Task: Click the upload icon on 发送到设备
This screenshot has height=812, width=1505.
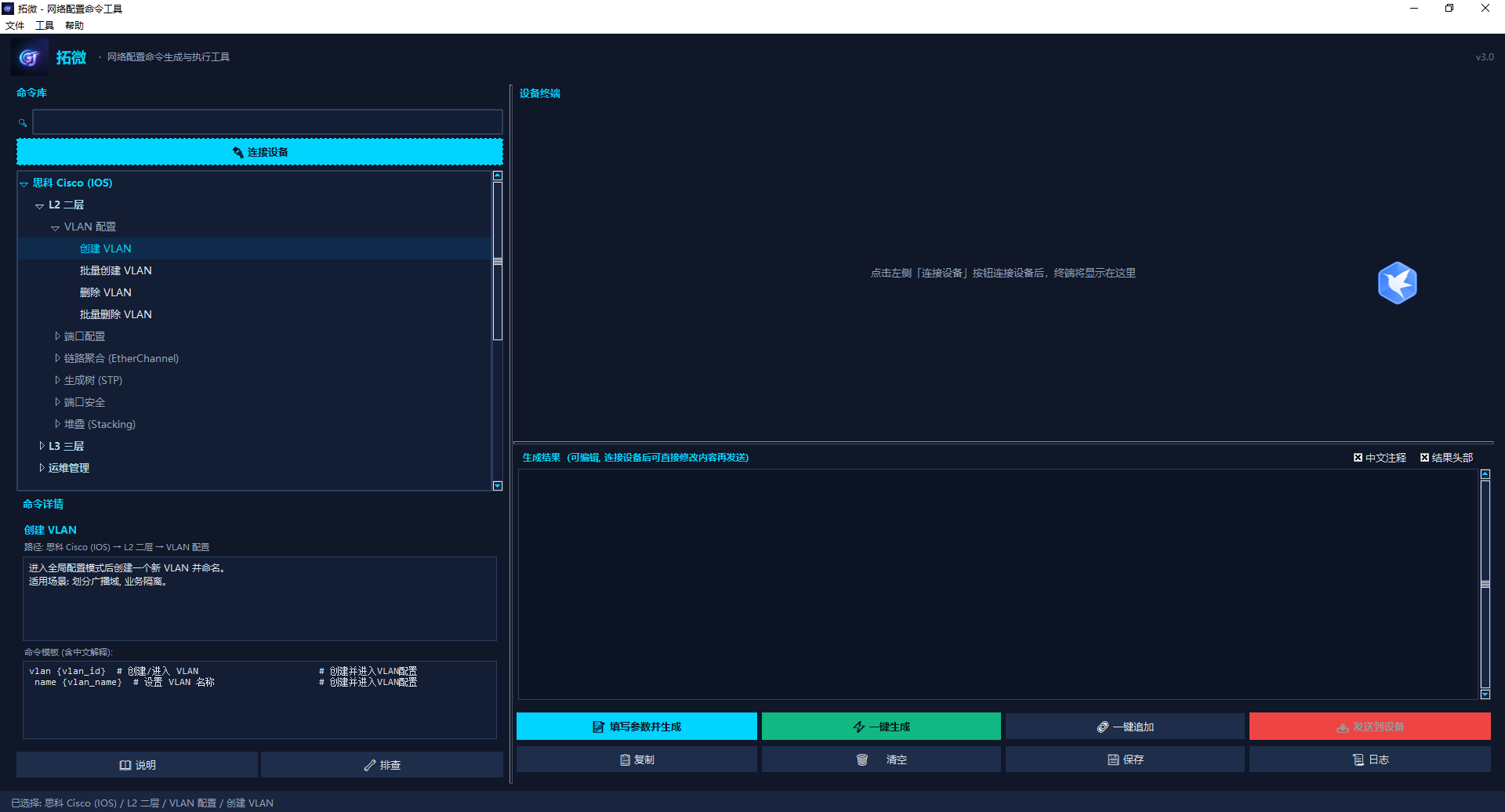Action: (x=1343, y=727)
